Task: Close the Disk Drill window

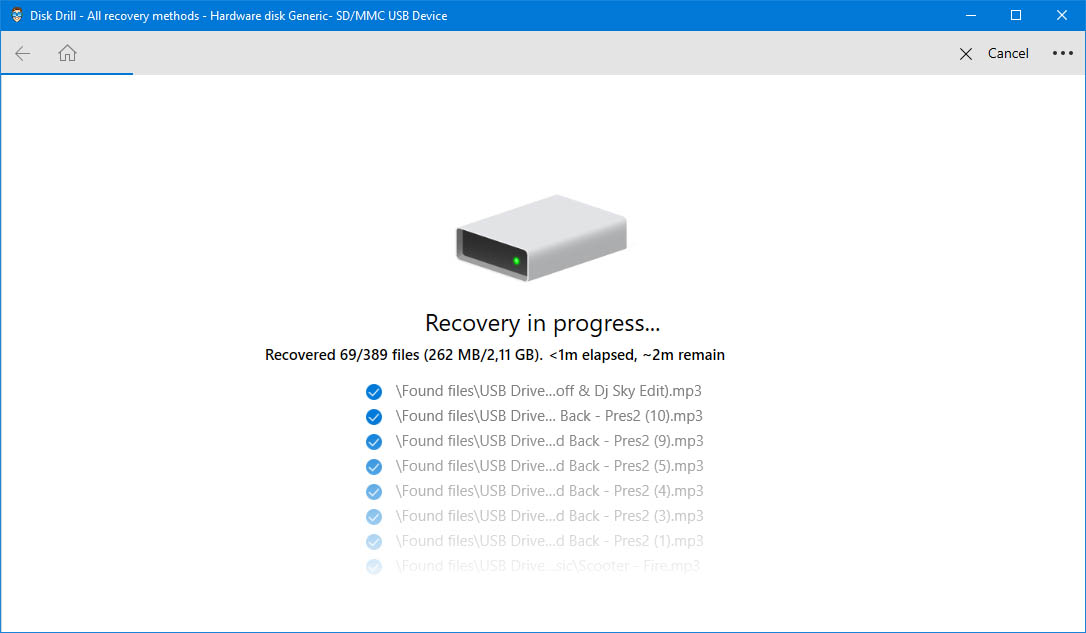Action: (x=1062, y=15)
